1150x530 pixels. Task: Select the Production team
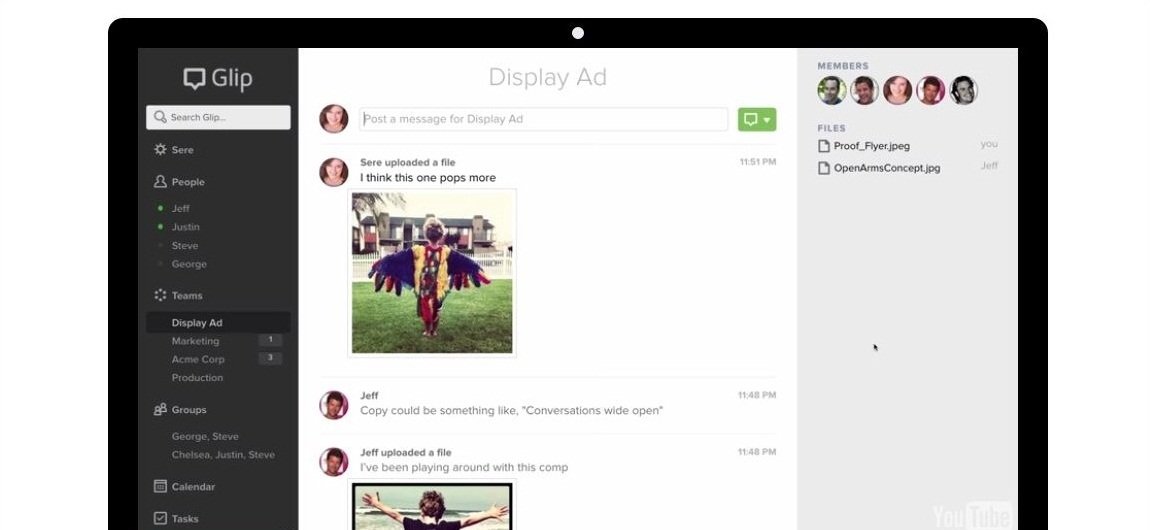click(197, 378)
